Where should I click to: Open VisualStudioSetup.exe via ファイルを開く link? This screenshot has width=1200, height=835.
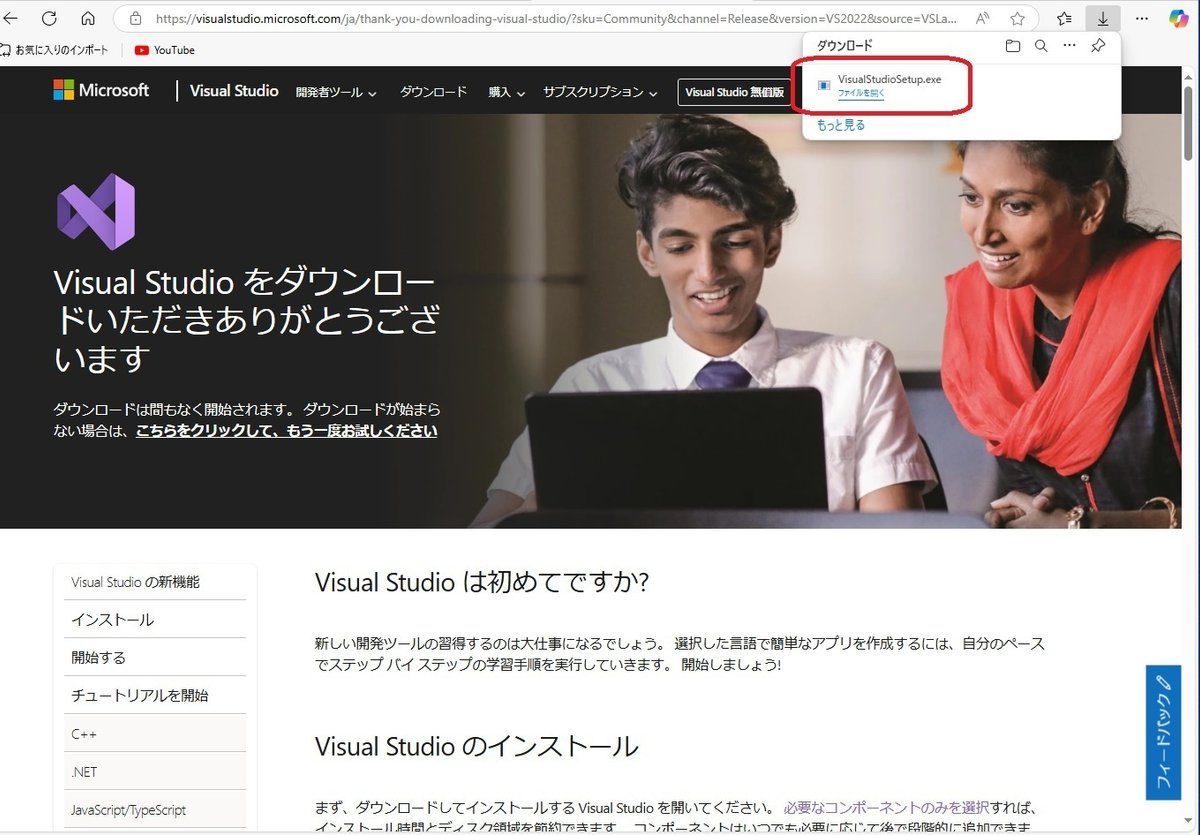[x=863, y=92]
